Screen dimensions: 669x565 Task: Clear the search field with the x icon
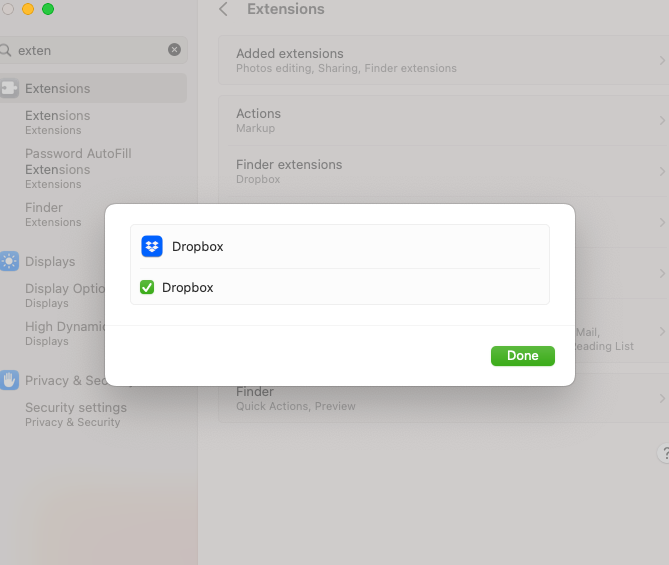click(174, 50)
